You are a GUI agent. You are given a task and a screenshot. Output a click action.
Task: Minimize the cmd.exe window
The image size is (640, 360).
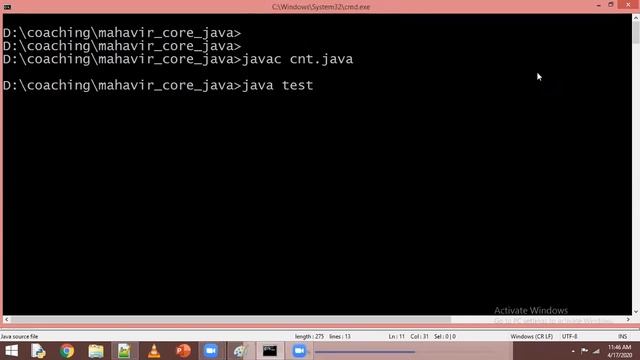tap(598, 5)
